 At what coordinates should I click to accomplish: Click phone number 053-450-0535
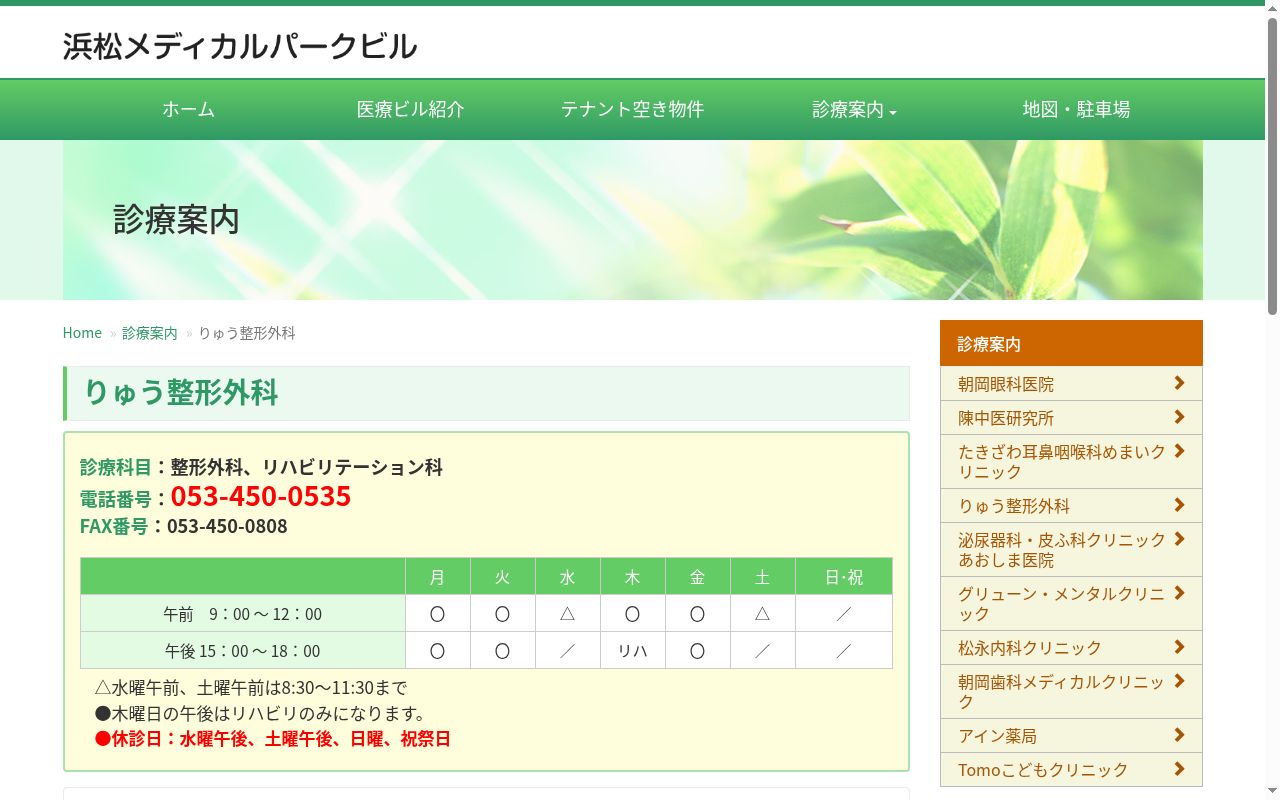point(261,496)
